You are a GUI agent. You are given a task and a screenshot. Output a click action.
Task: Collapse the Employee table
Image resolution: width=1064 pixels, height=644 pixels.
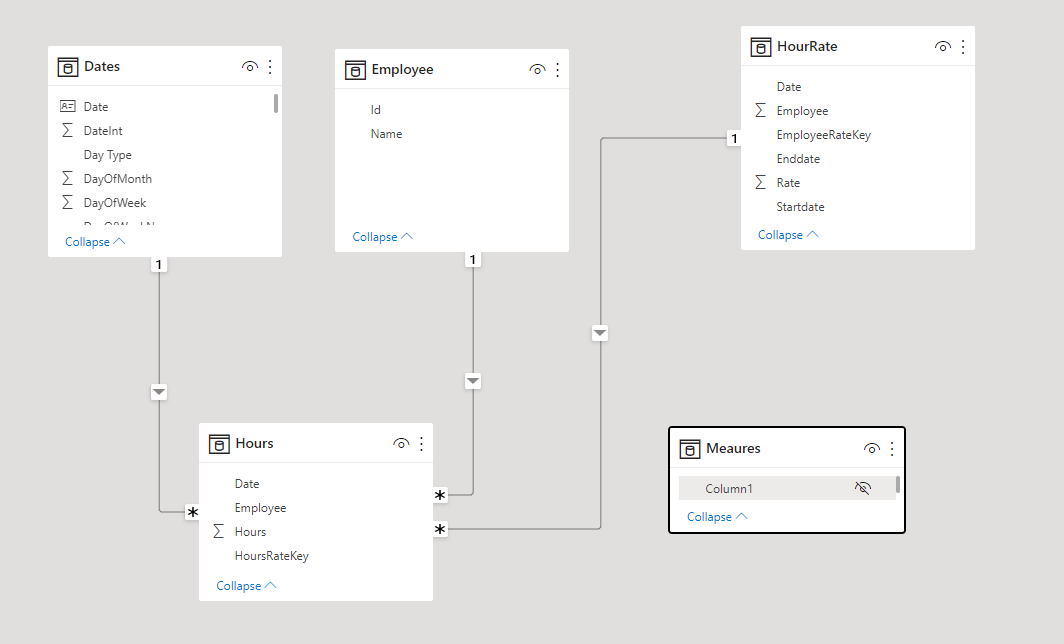(x=382, y=237)
